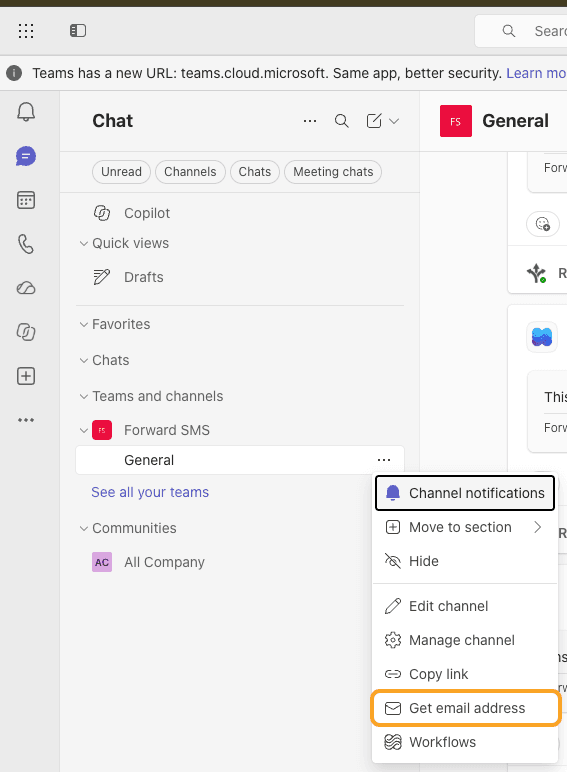This screenshot has width=567, height=772.
Task: Filter by Unread
Action: pyautogui.click(x=121, y=172)
